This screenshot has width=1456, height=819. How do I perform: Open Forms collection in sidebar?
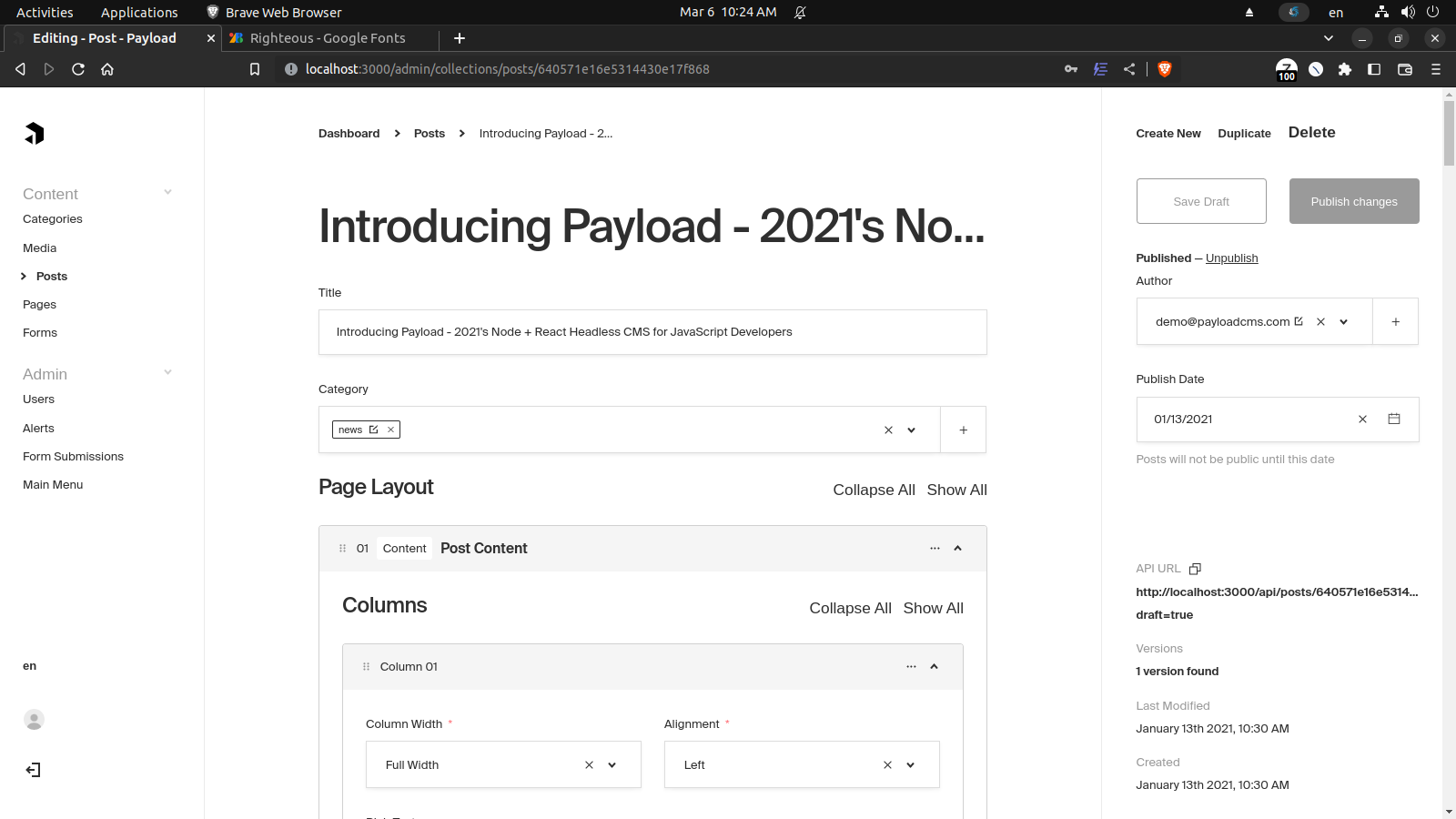pyautogui.click(x=40, y=332)
